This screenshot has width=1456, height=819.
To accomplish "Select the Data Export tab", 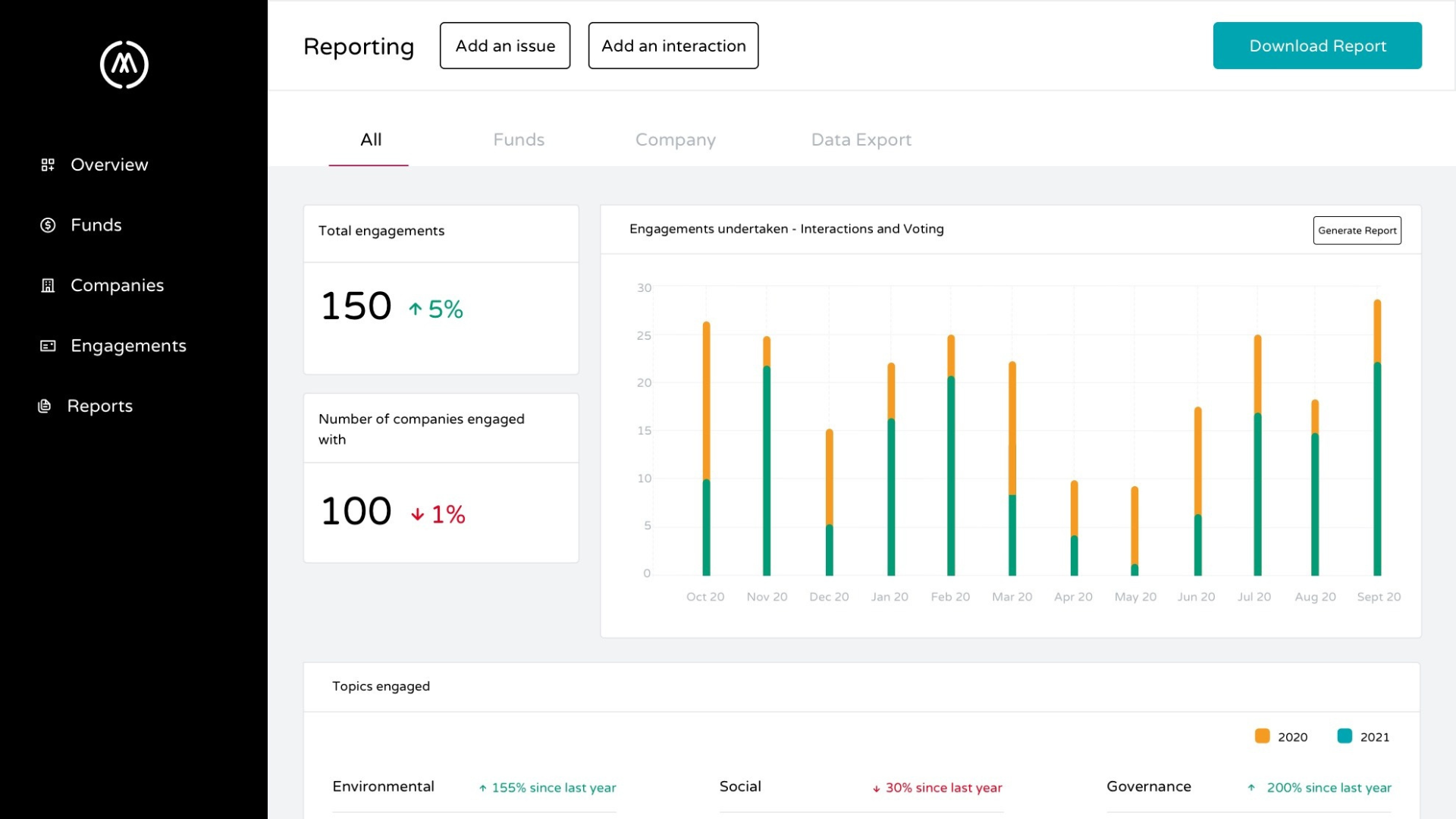I will (861, 140).
